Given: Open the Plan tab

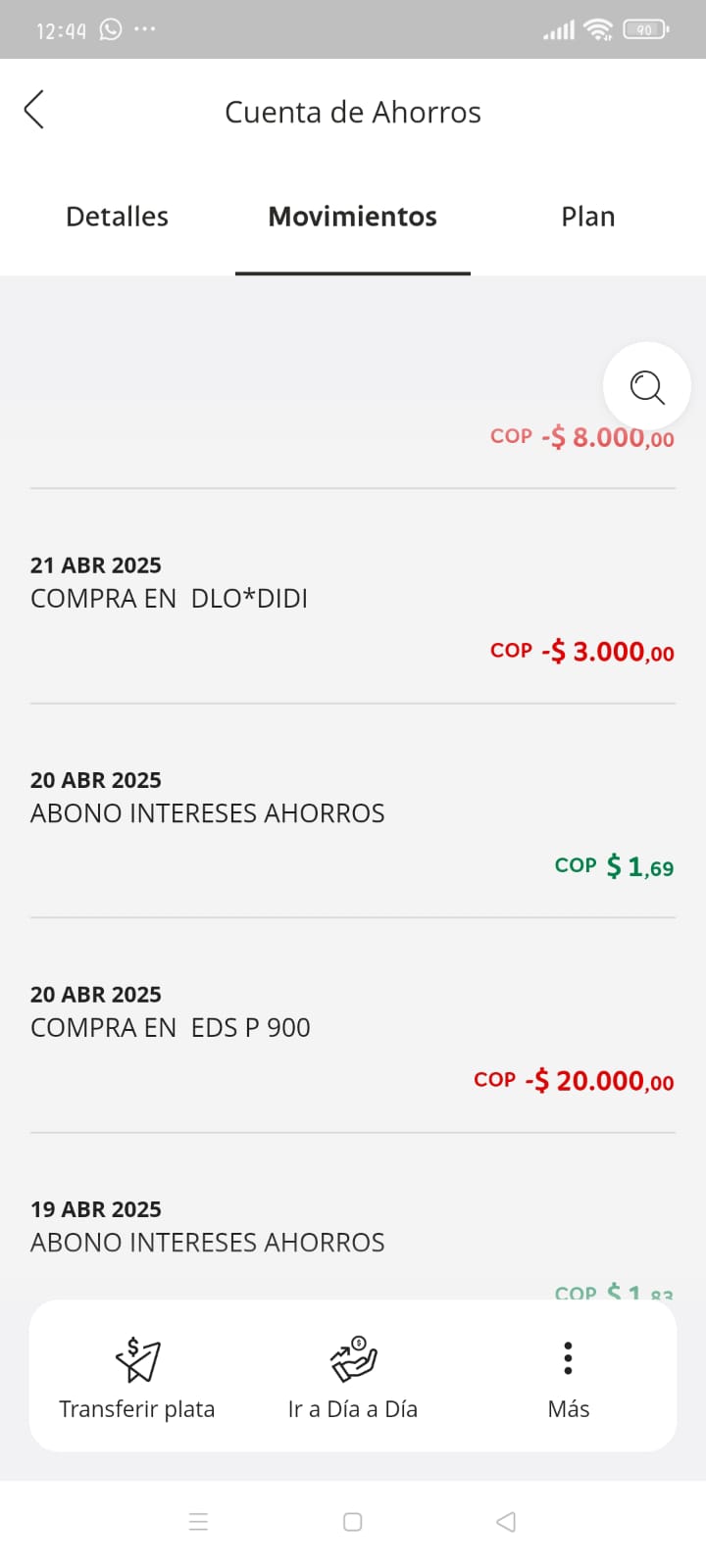Looking at the screenshot, I should [x=587, y=217].
